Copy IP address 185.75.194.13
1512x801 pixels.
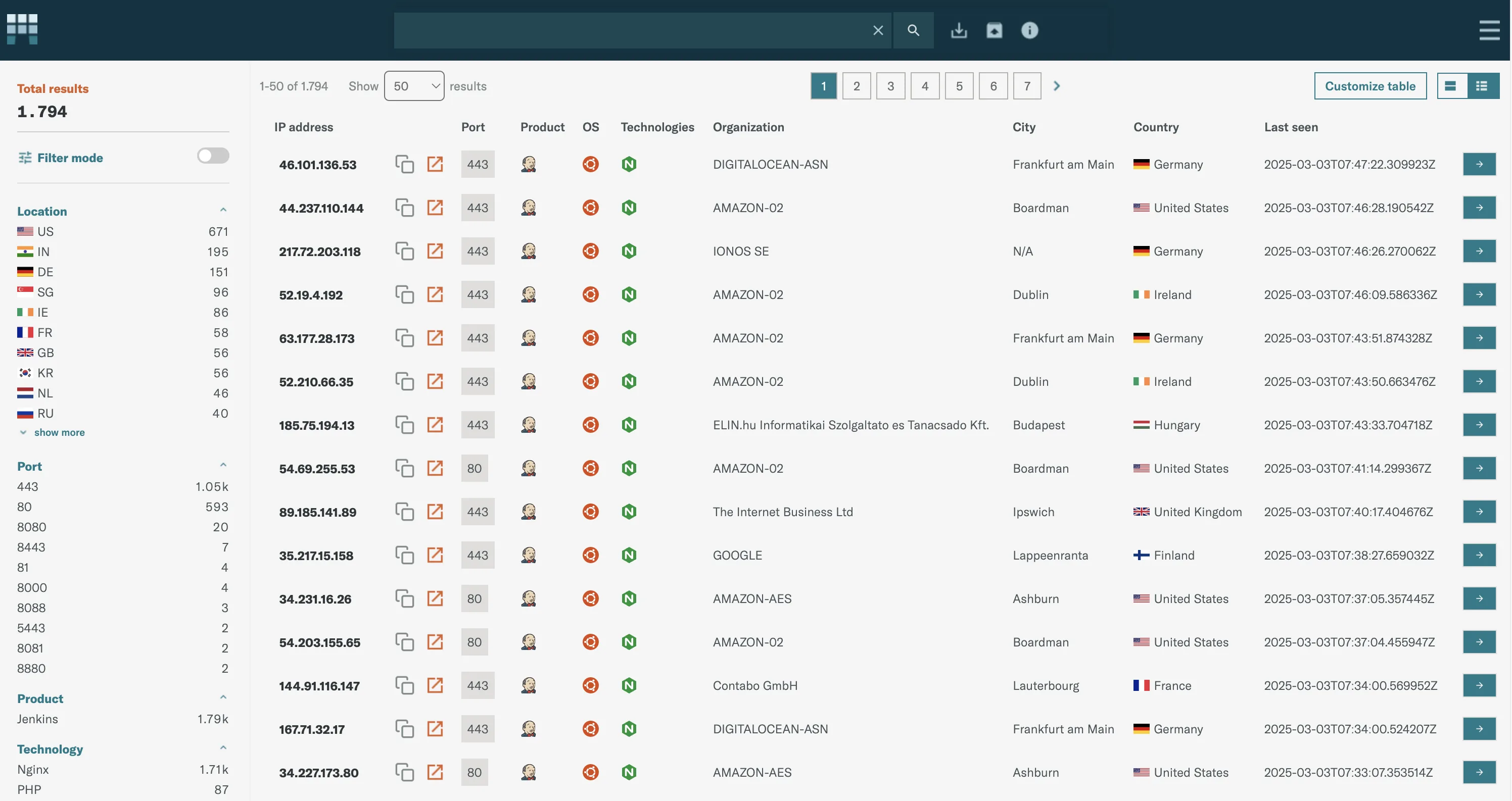click(404, 425)
